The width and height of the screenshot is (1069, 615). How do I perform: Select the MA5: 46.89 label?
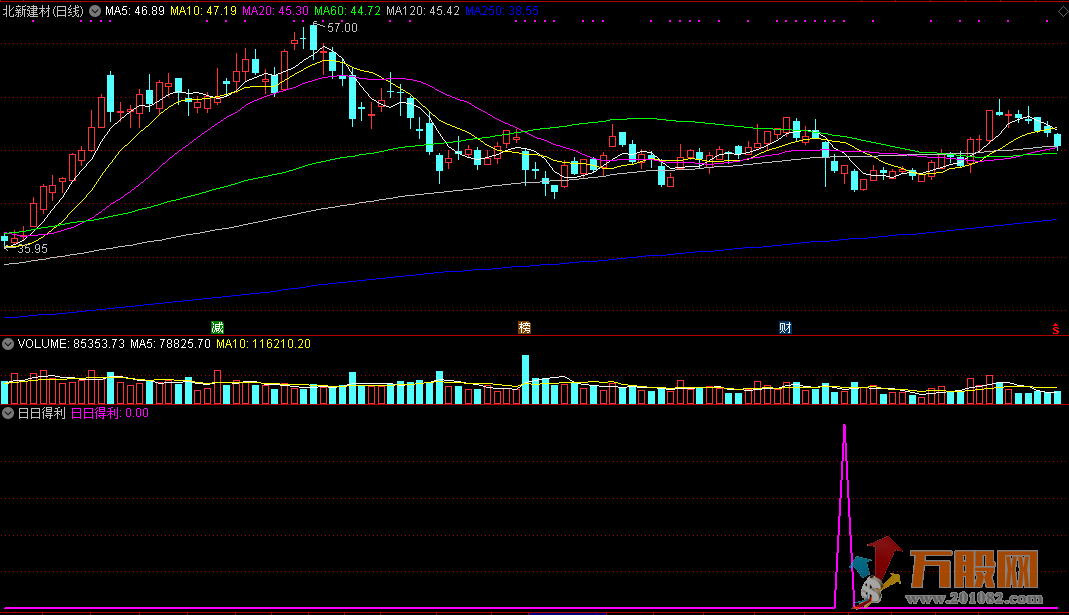coord(135,11)
